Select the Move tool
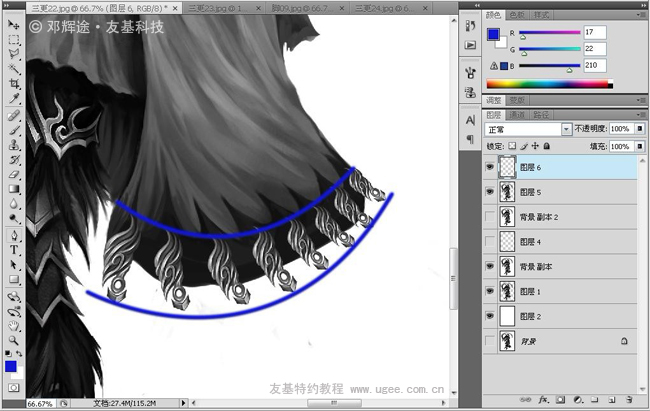The height and width of the screenshot is (411, 650). (13, 25)
